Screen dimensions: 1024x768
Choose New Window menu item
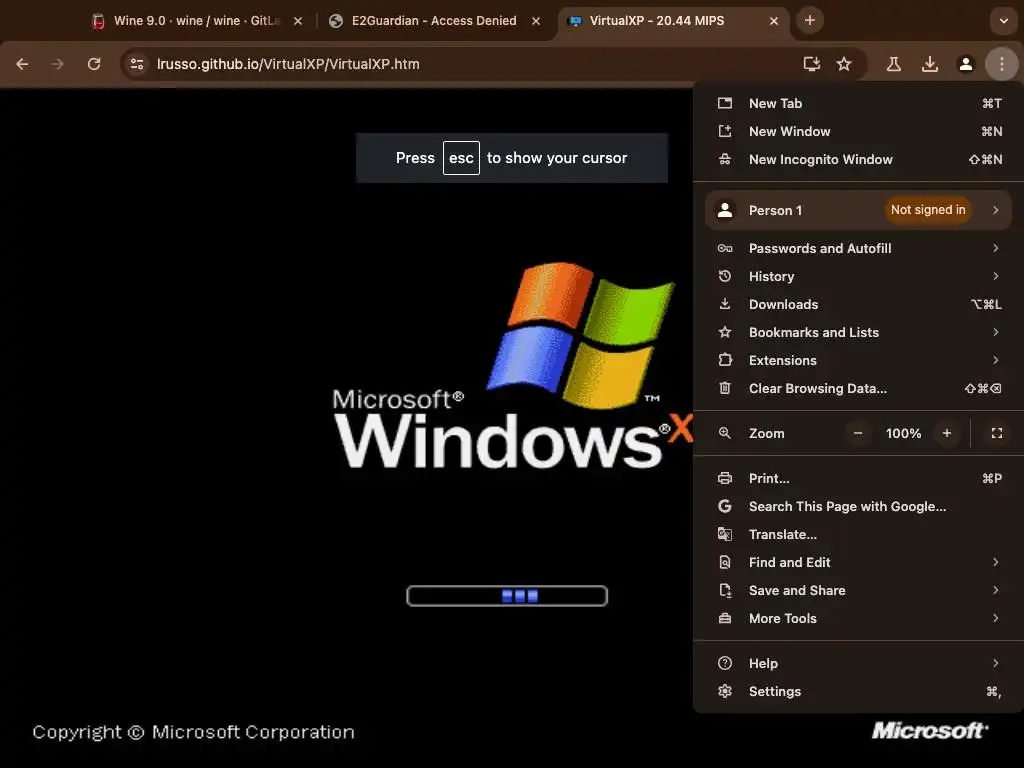pyautogui.click(x=859, y=131)
